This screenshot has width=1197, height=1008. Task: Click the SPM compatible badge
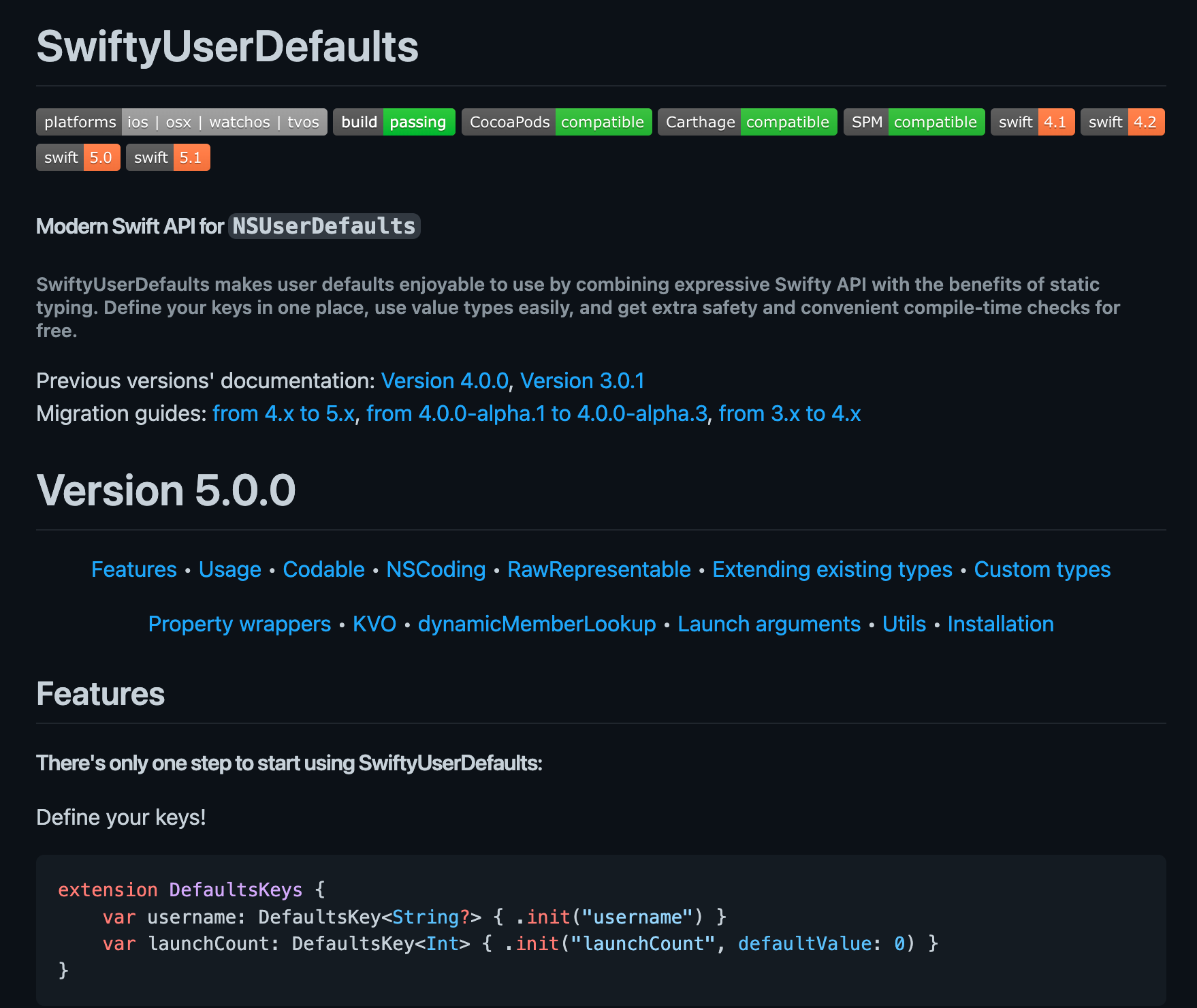click(914, 122)
